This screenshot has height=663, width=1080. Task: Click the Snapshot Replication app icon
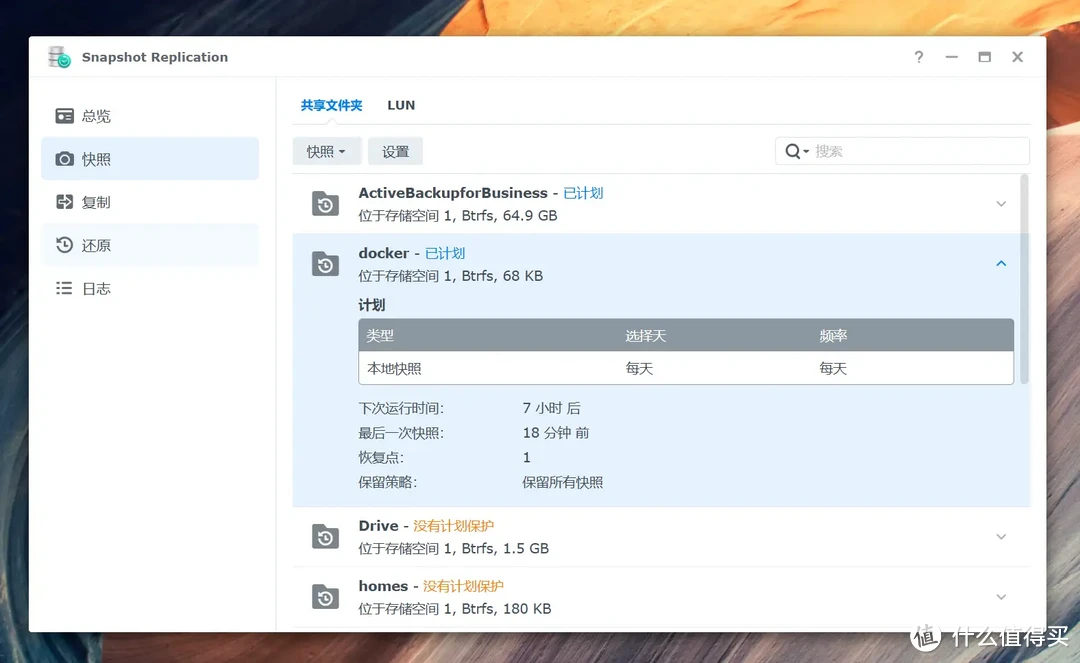(x=58, y=57)
